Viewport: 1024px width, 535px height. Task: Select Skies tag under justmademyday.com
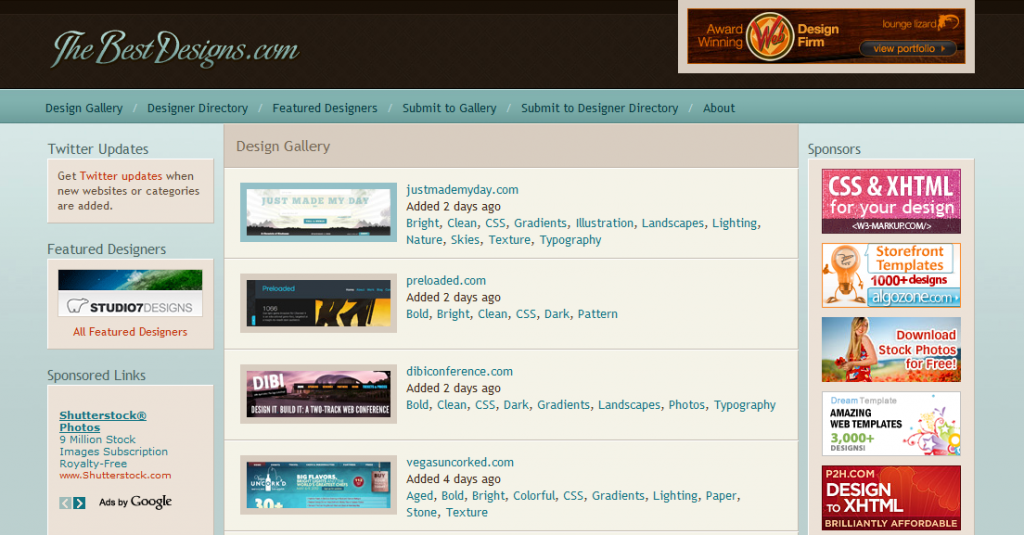[x=465, y=240]
